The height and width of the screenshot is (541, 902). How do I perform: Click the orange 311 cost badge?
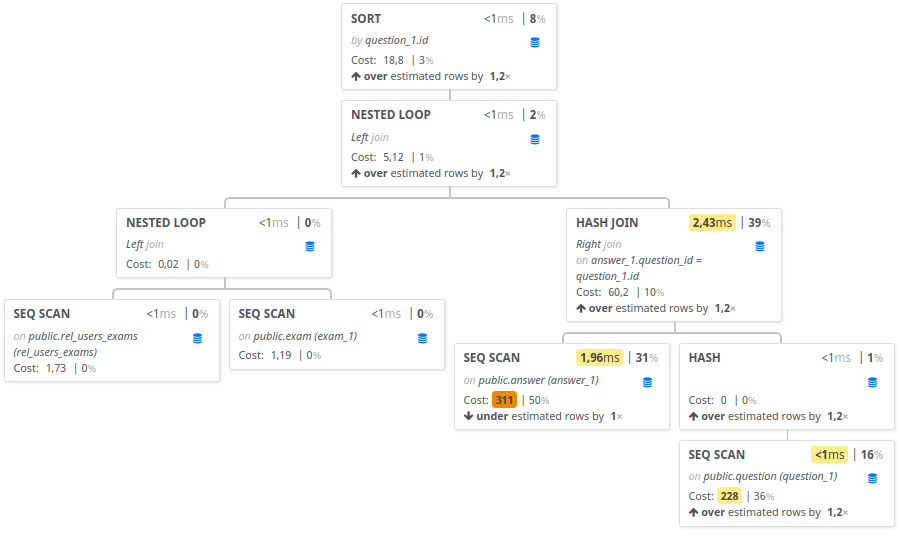504,400
